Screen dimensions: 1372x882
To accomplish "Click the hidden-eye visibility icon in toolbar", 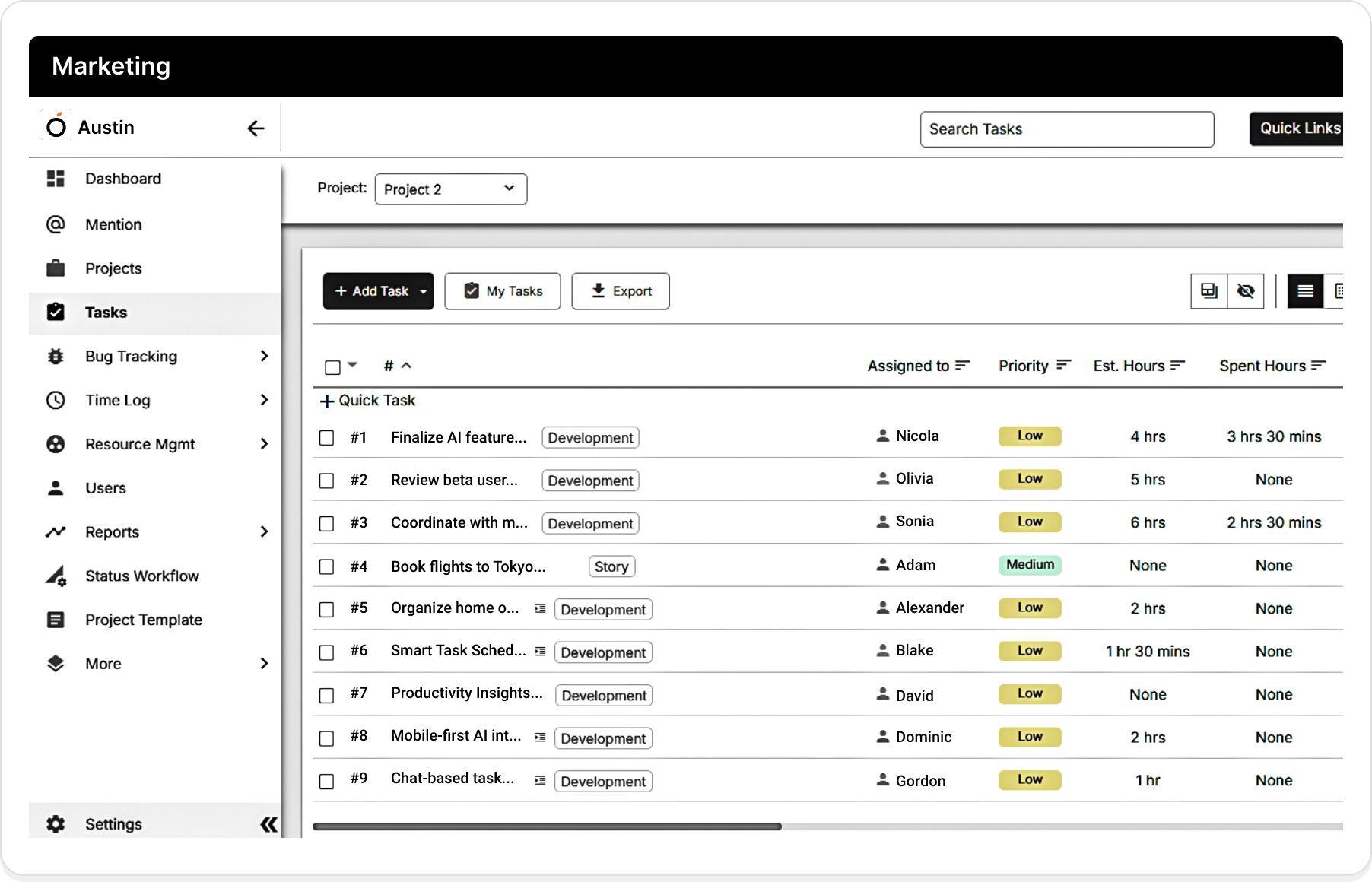I will click(1245, 291).
